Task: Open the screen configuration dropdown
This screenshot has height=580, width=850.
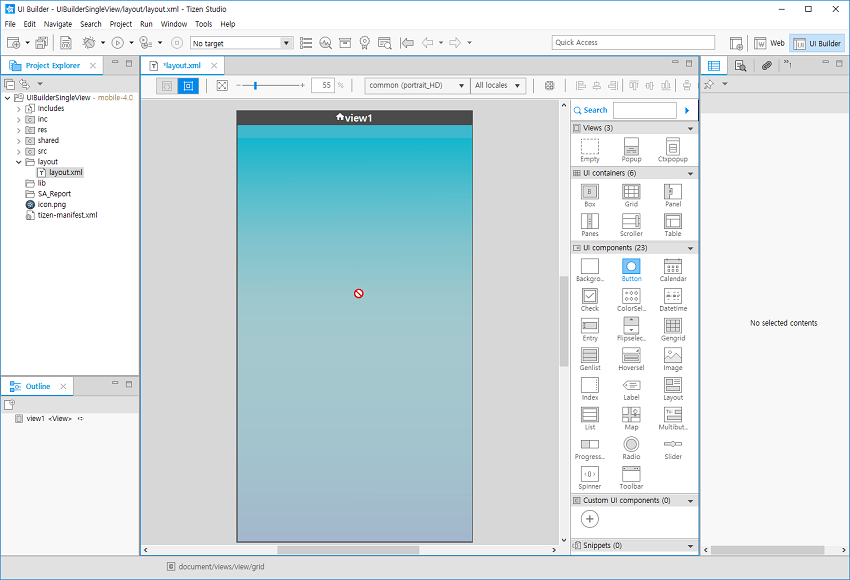Action: pyautogui.click(x=416, y=86)
